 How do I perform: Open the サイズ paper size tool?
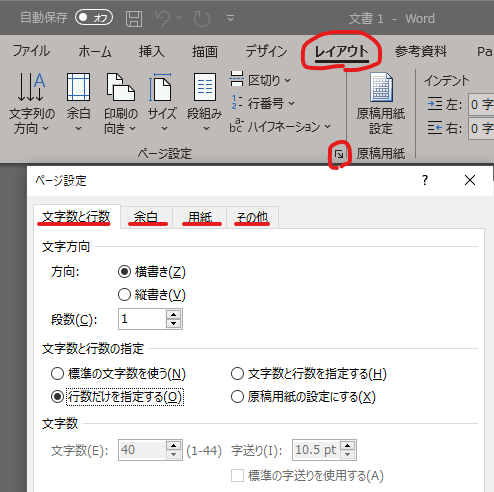point(162,103)
